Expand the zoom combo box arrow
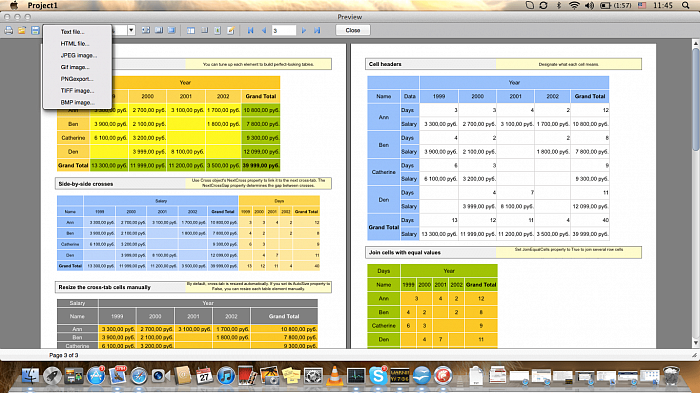 pos(131,30)
